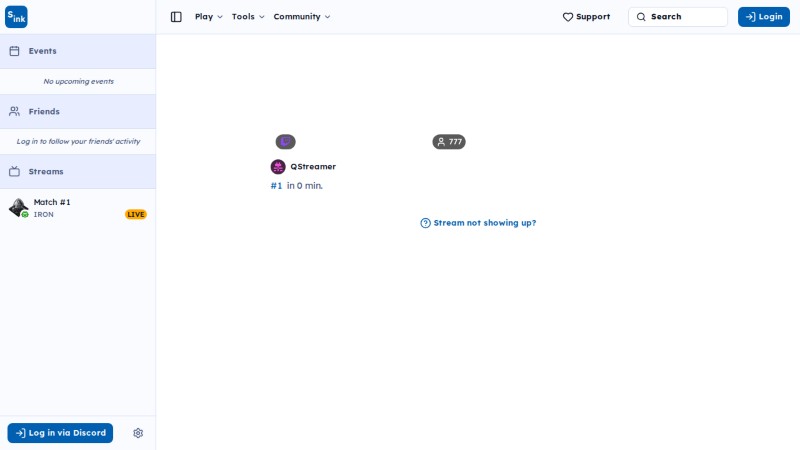Click the Match #1 avatar thumbnail
Image resolution: width=800 pixels, height=450 pixels.
[18, 208]
